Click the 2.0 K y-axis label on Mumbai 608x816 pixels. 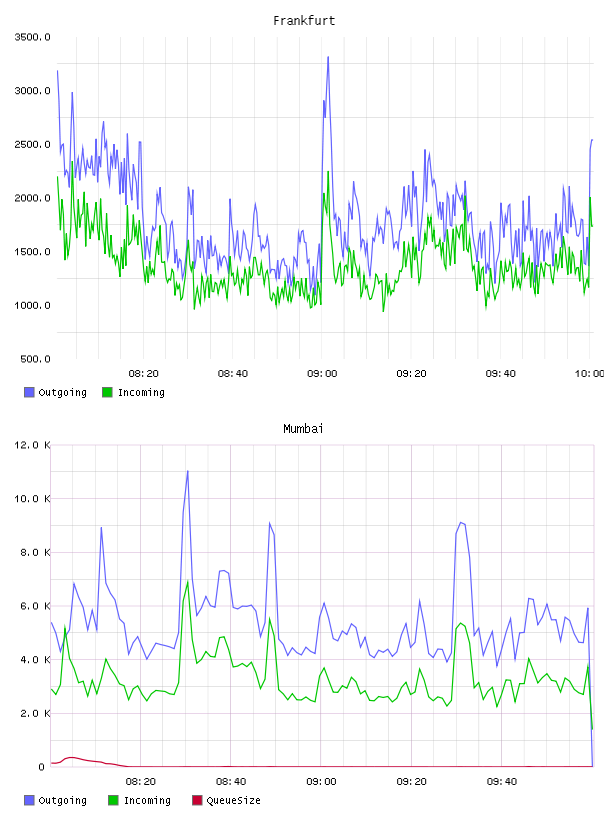(35, 713)
